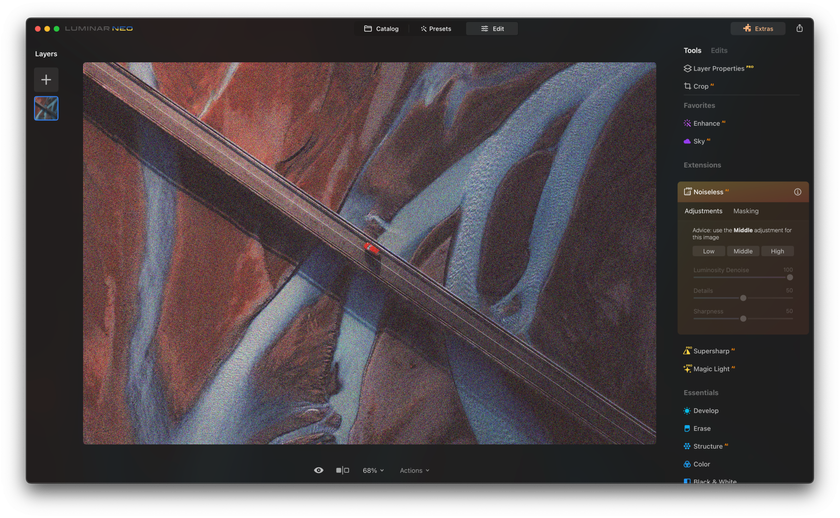Open the 68% zoom dropdown
The width and height of the screenshot is (840, 518).
(373, 470)
